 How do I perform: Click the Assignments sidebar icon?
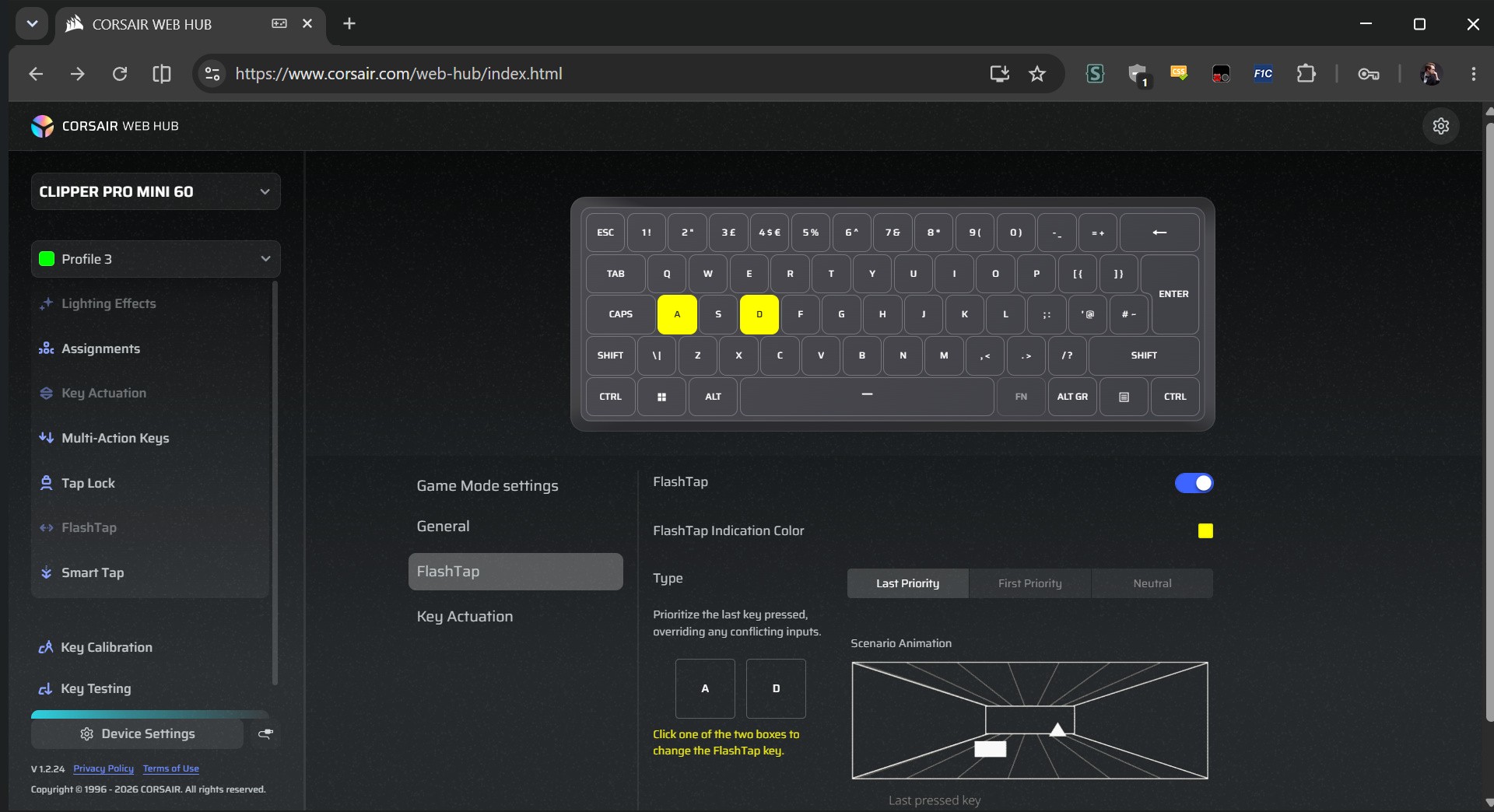(x=46, y=348)
